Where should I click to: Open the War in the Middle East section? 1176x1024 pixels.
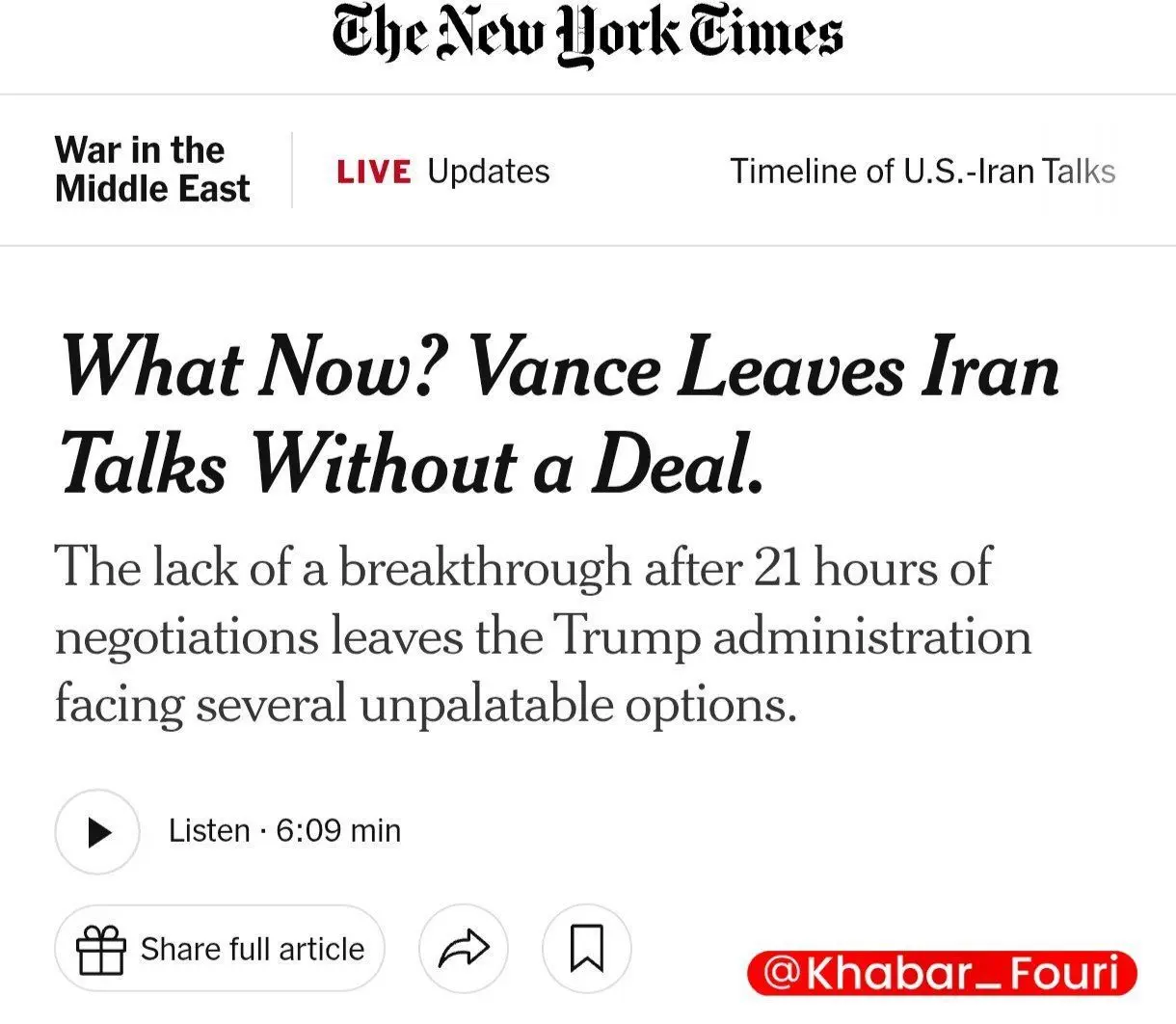pyautogui.click(x=152, y=170)
